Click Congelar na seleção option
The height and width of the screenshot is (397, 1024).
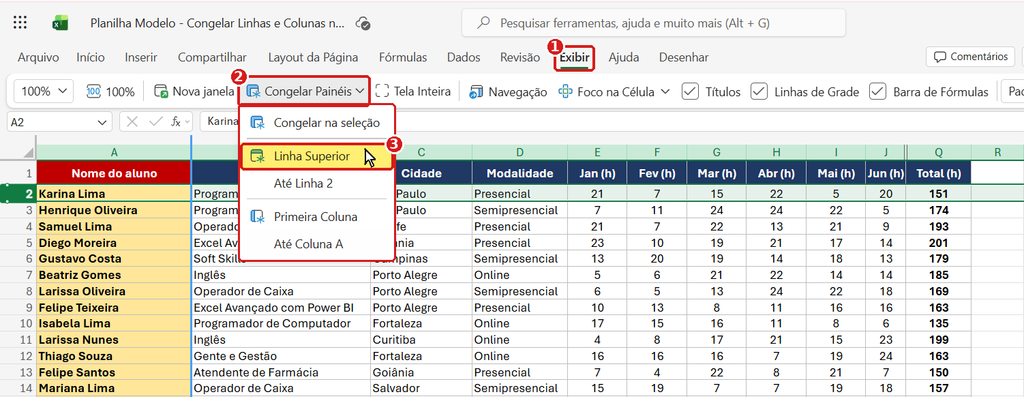point(316,122)
